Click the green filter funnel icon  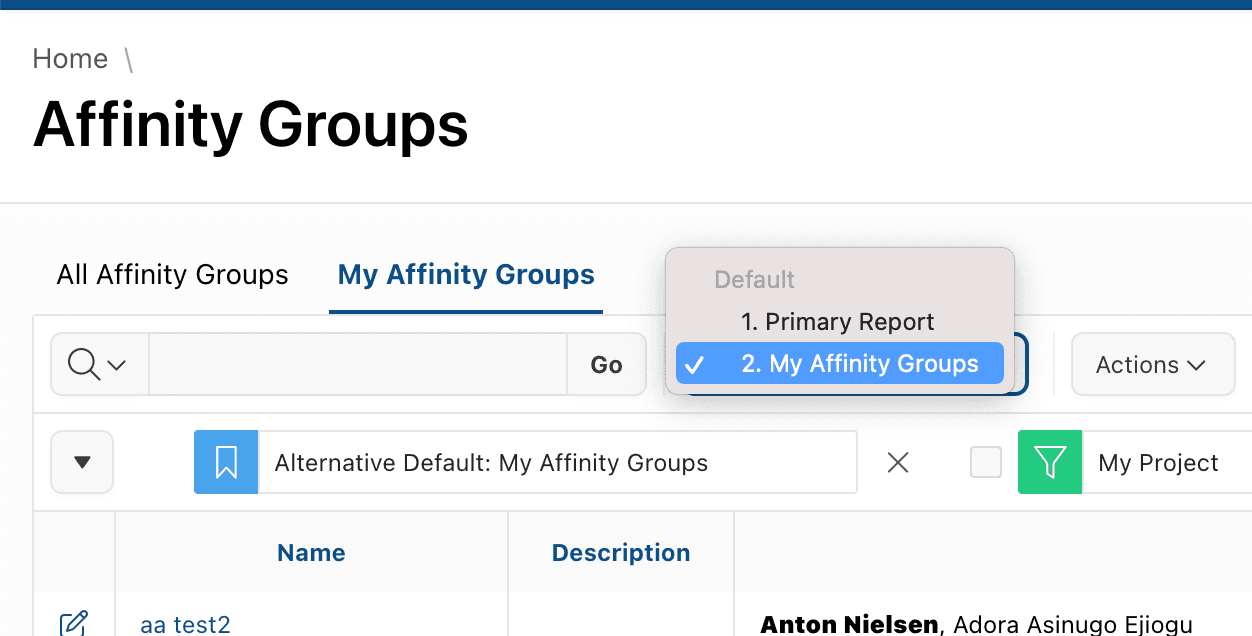pyautogui.click(x=1049, y=462)
